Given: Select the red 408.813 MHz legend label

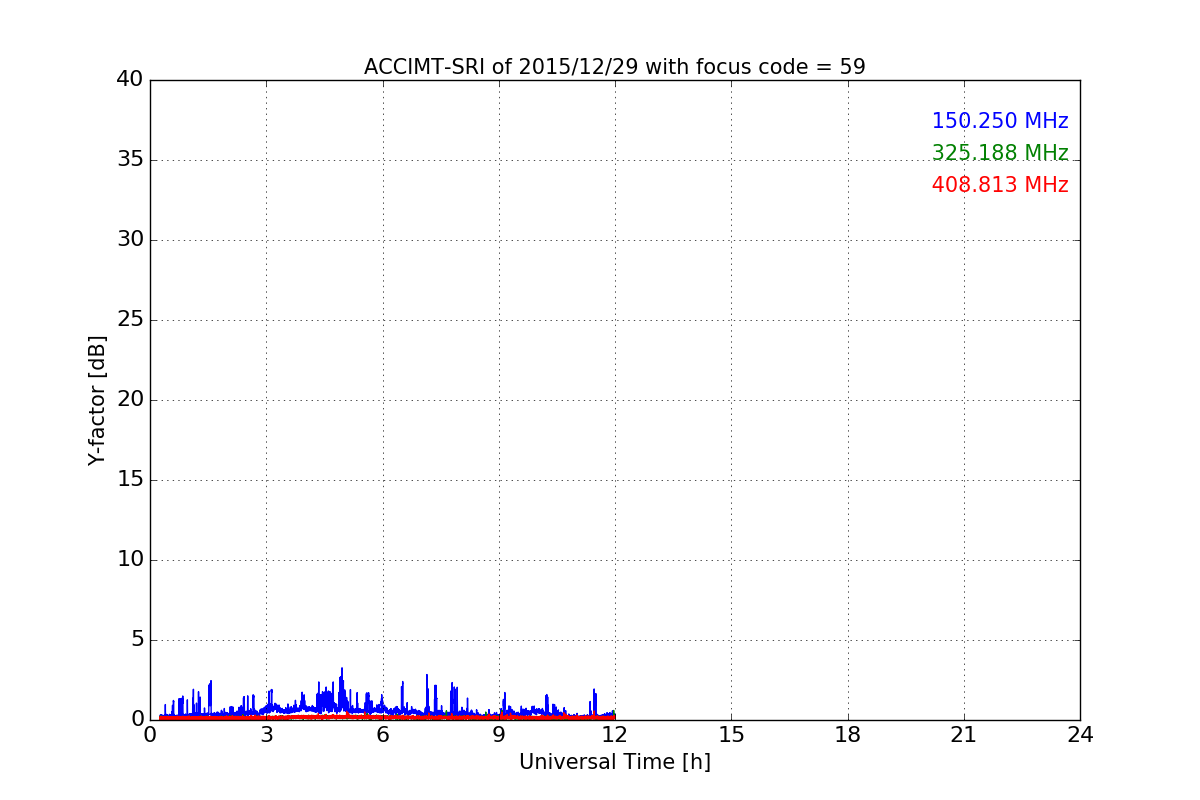Looking at the screenshot, I should (x=1000, y=185).
